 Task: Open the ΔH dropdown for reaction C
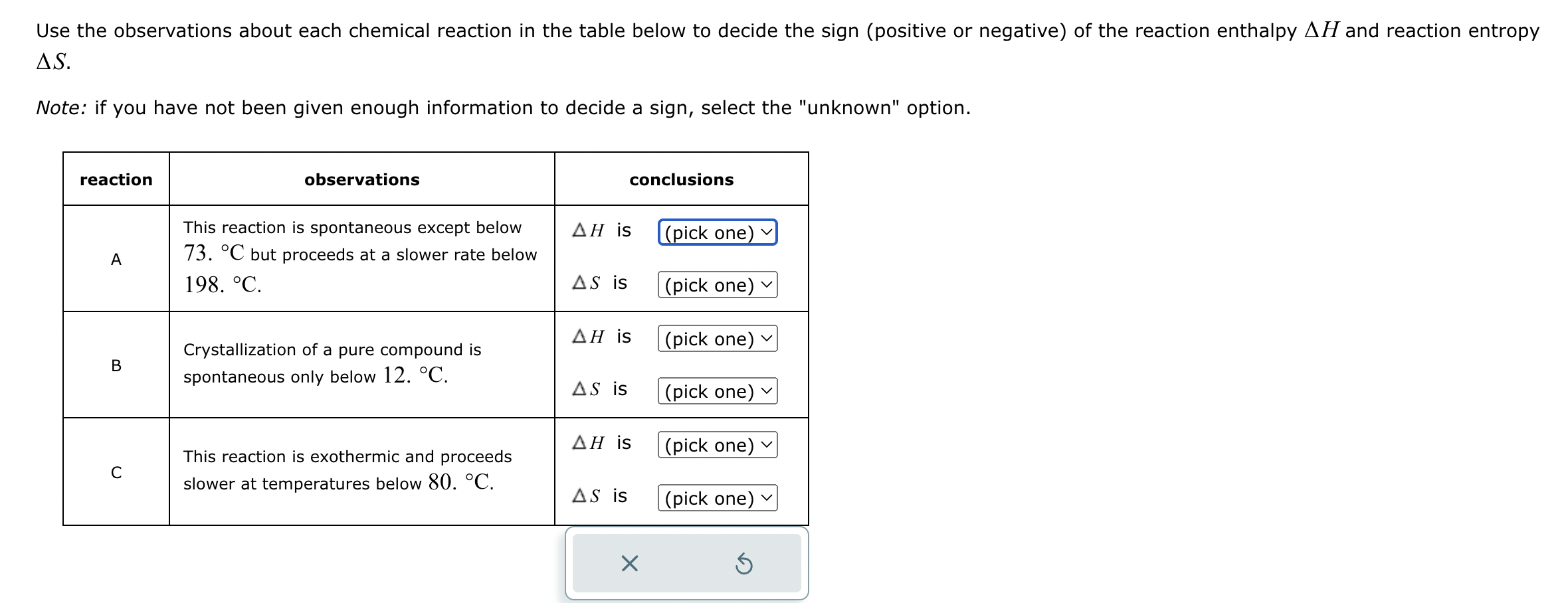point(716,445)
